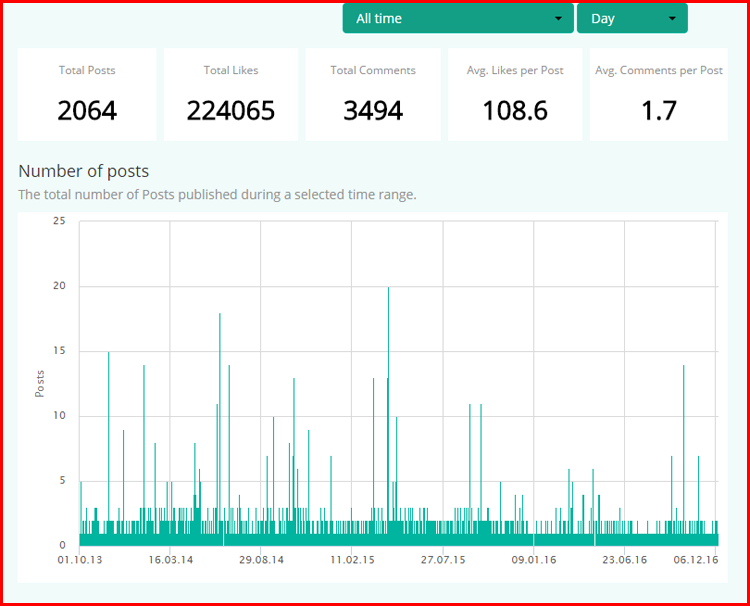This screenshot has height=606, width=750.
Task: Open the All time range dropdown
Action: pos(458,19)
